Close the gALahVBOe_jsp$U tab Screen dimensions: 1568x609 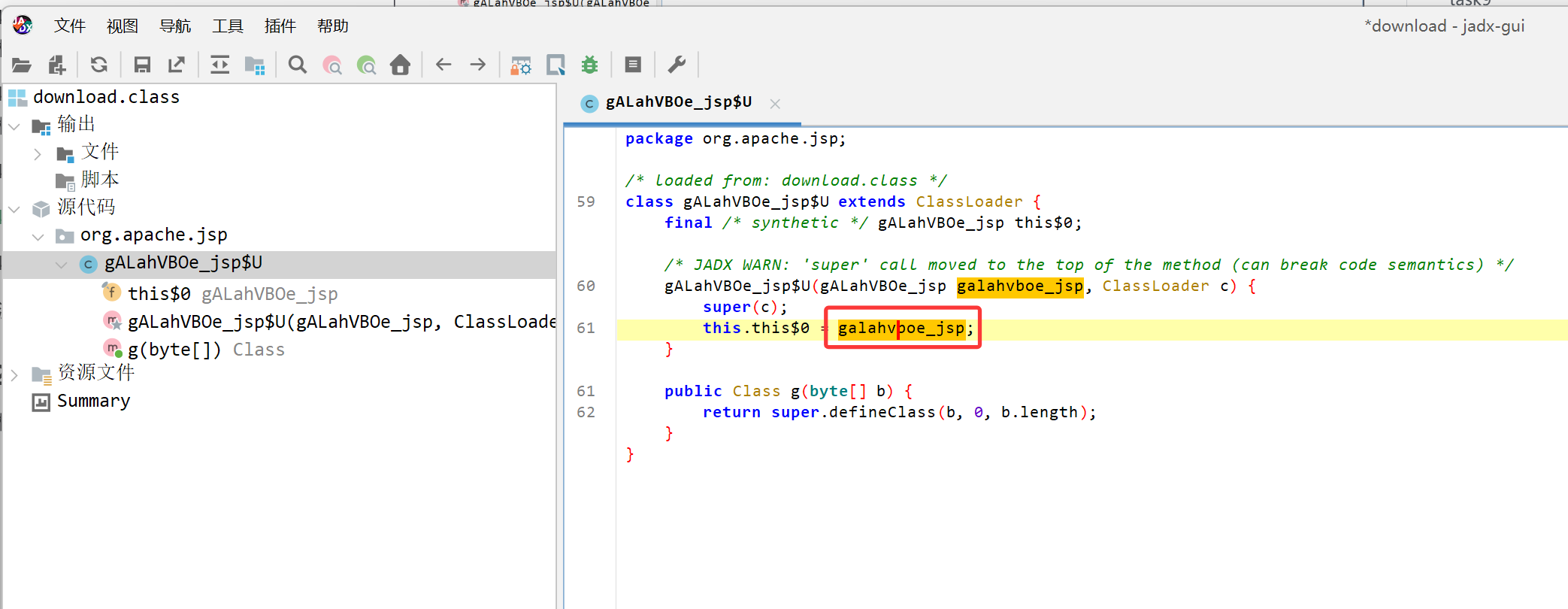[x=775, y=104]
